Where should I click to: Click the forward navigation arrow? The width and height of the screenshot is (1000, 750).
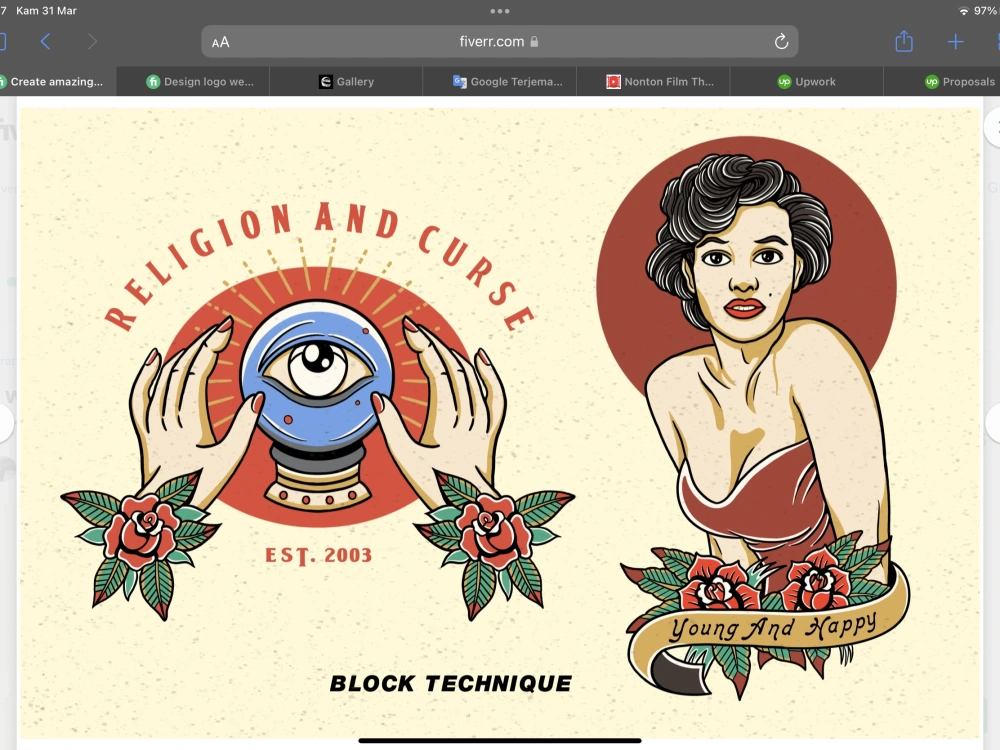tap(92, 41)
